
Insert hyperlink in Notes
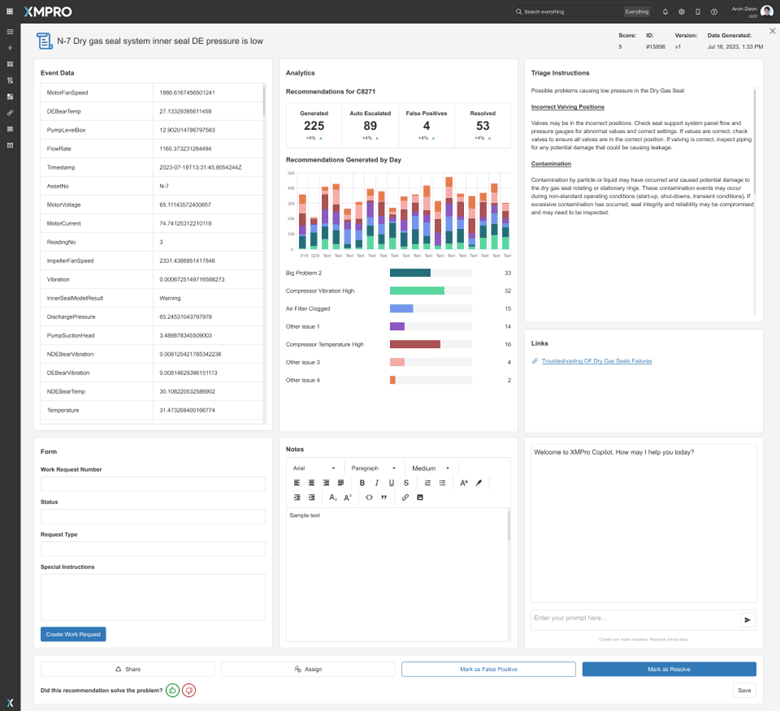coord(405,498)
